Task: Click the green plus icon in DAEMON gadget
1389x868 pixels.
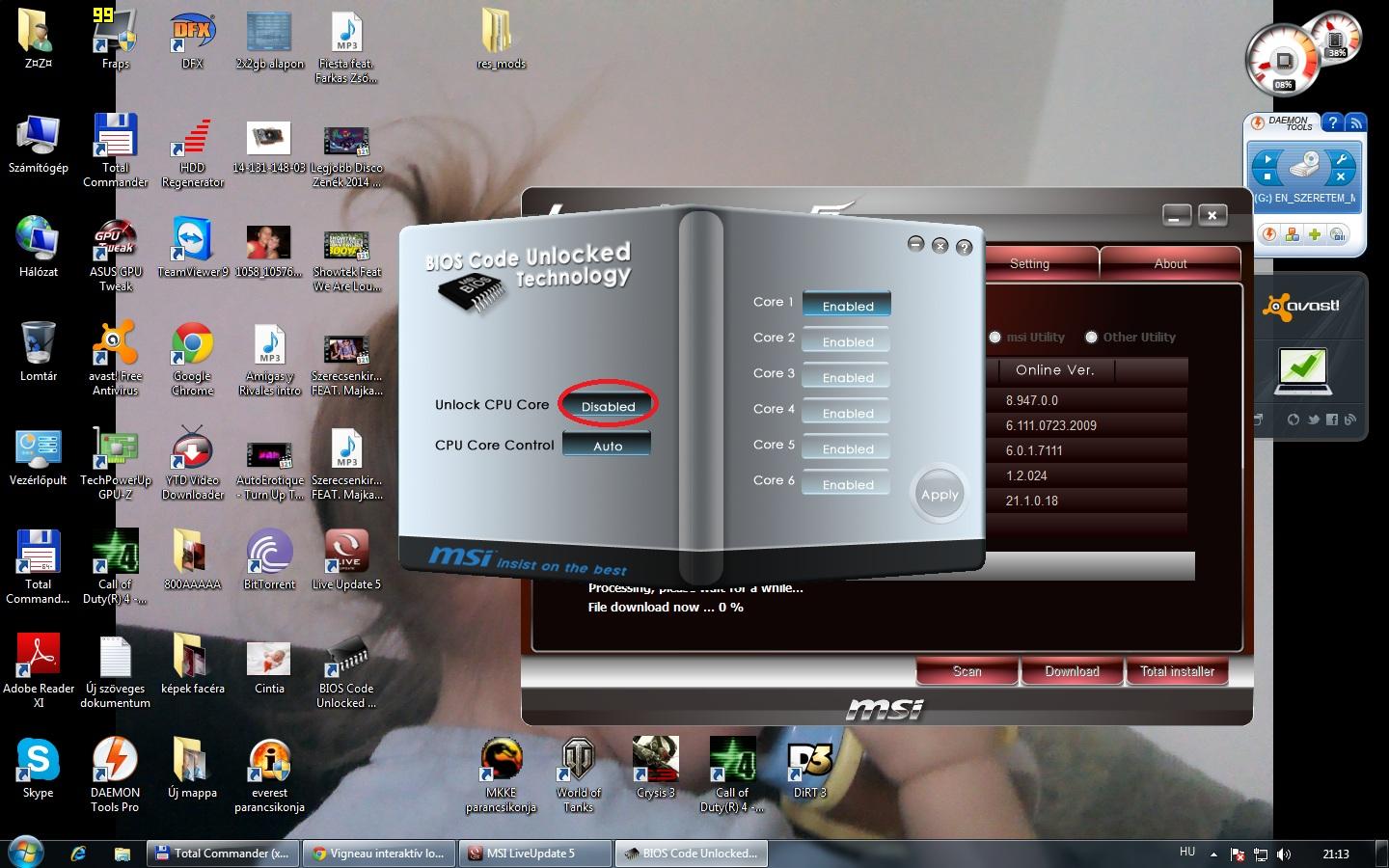Action: (1314, 234)
